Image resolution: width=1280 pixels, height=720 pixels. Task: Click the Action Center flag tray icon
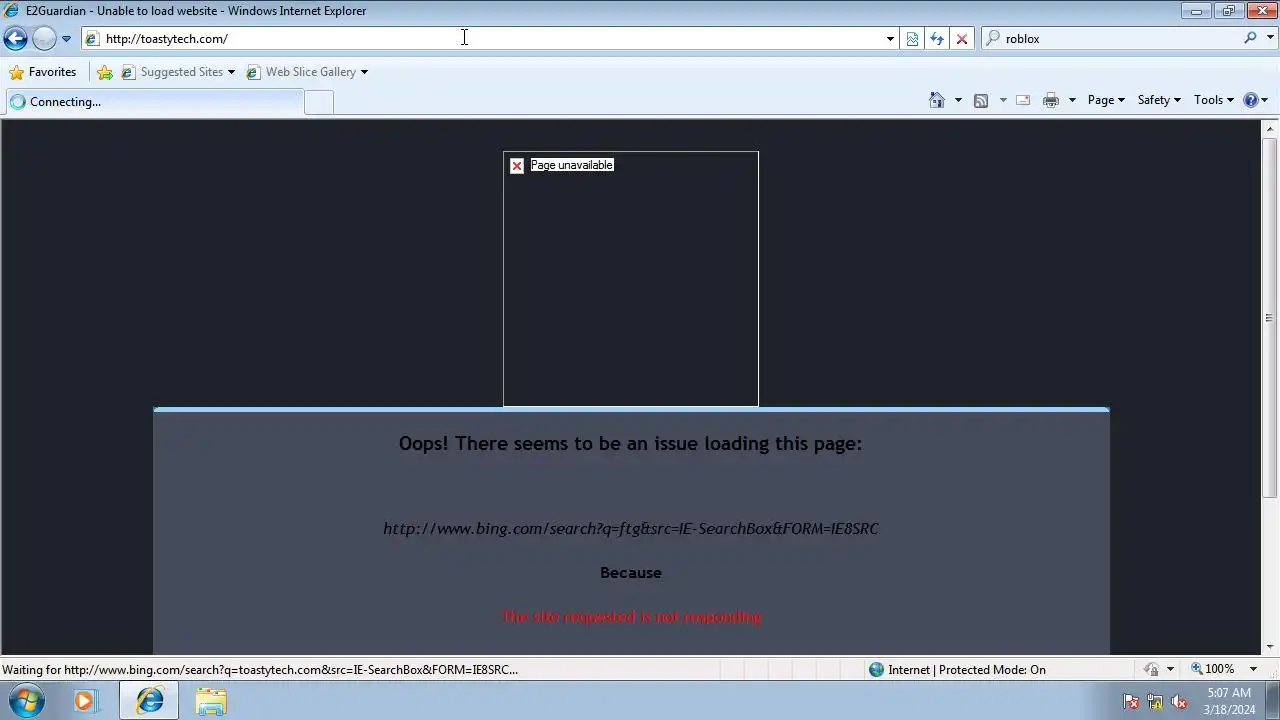pos(1131,702)
